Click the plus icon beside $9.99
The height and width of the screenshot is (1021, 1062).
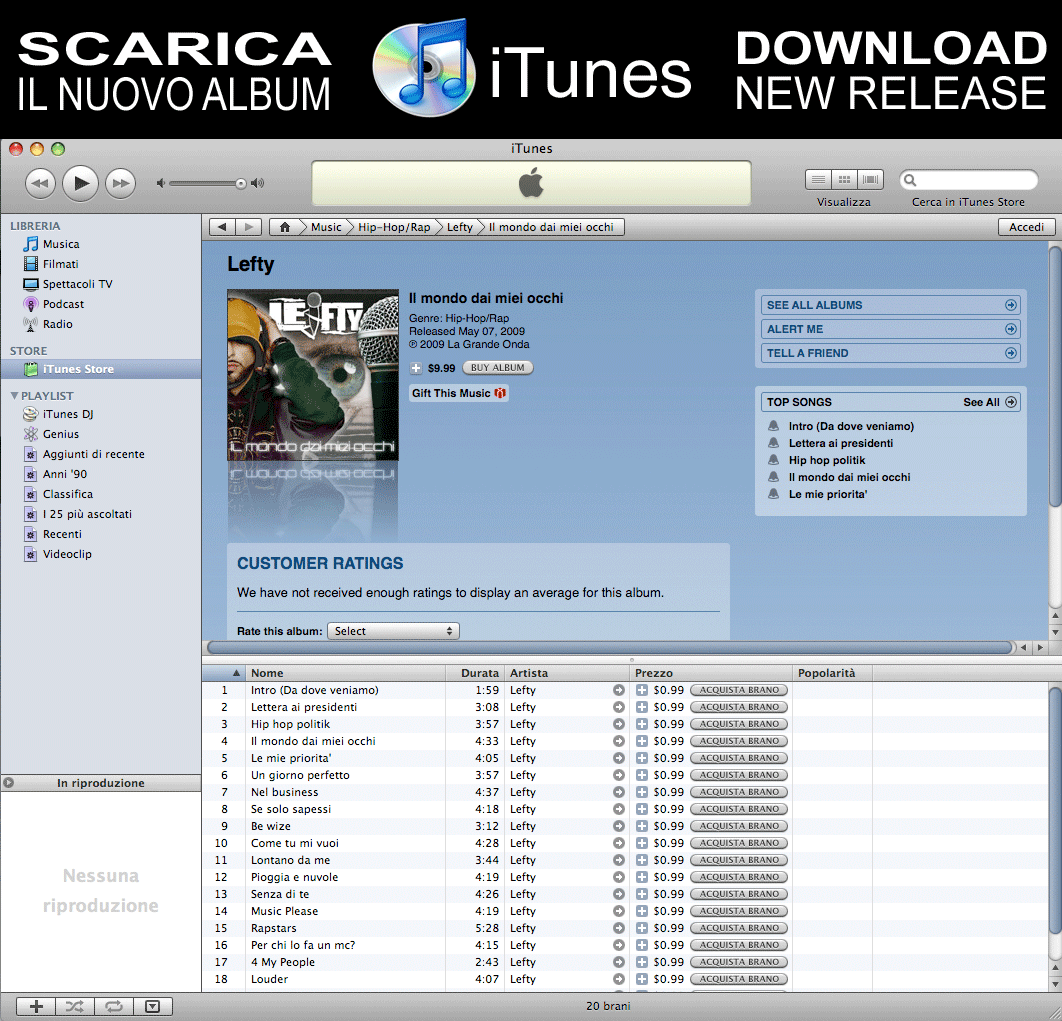click(416, 368)
